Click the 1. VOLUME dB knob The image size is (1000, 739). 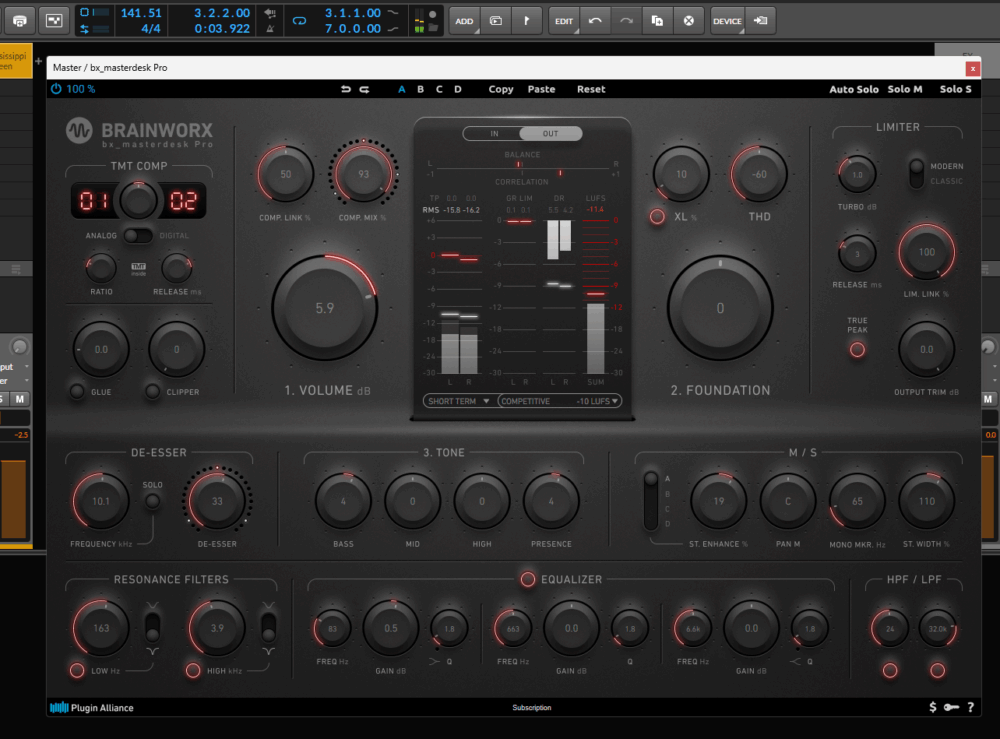coord(325,308)
